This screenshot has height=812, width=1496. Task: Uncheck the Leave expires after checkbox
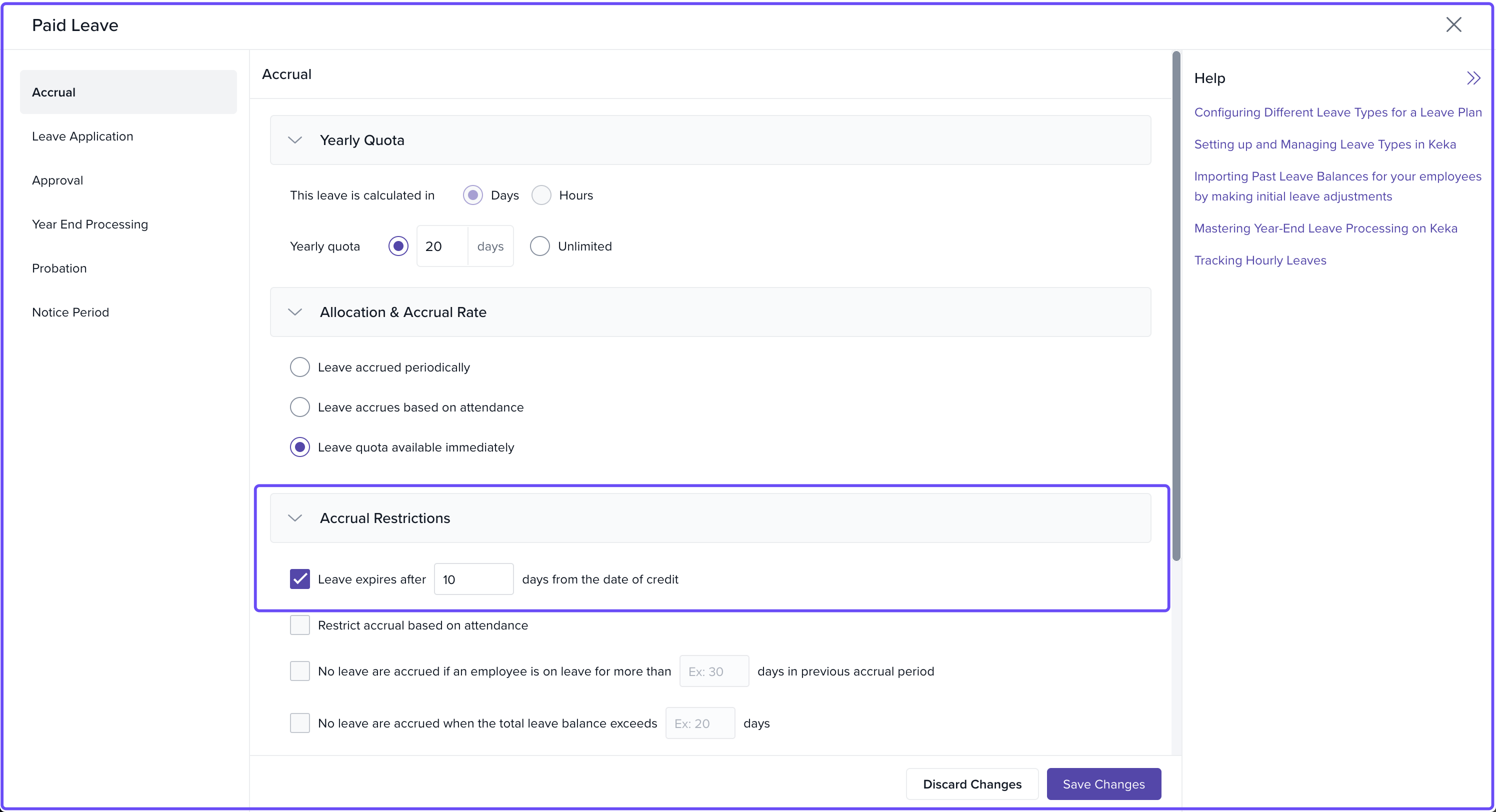click(299, 579)
